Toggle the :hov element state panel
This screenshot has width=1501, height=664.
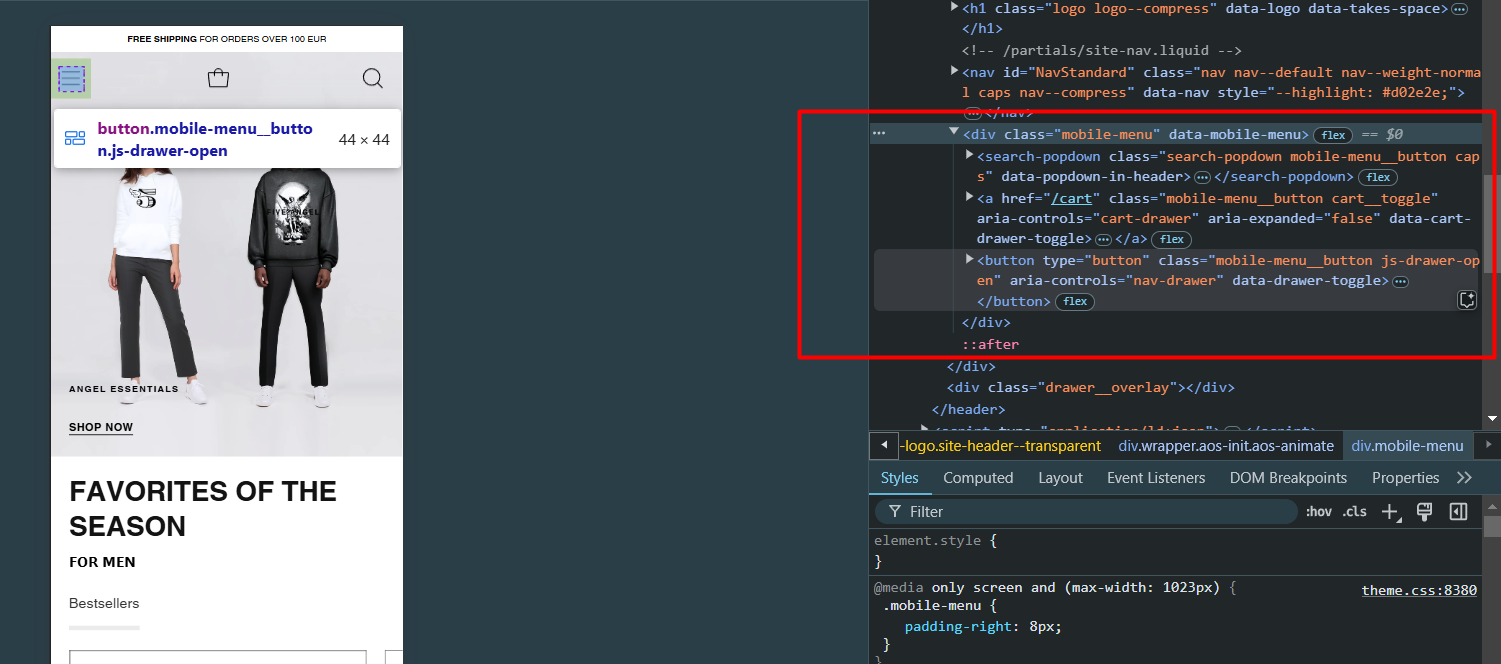click(1319, 511)
